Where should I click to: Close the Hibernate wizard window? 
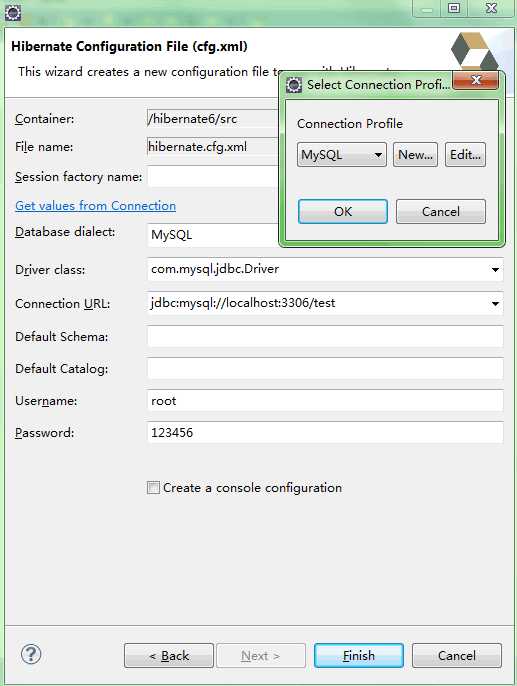[491, 8]
